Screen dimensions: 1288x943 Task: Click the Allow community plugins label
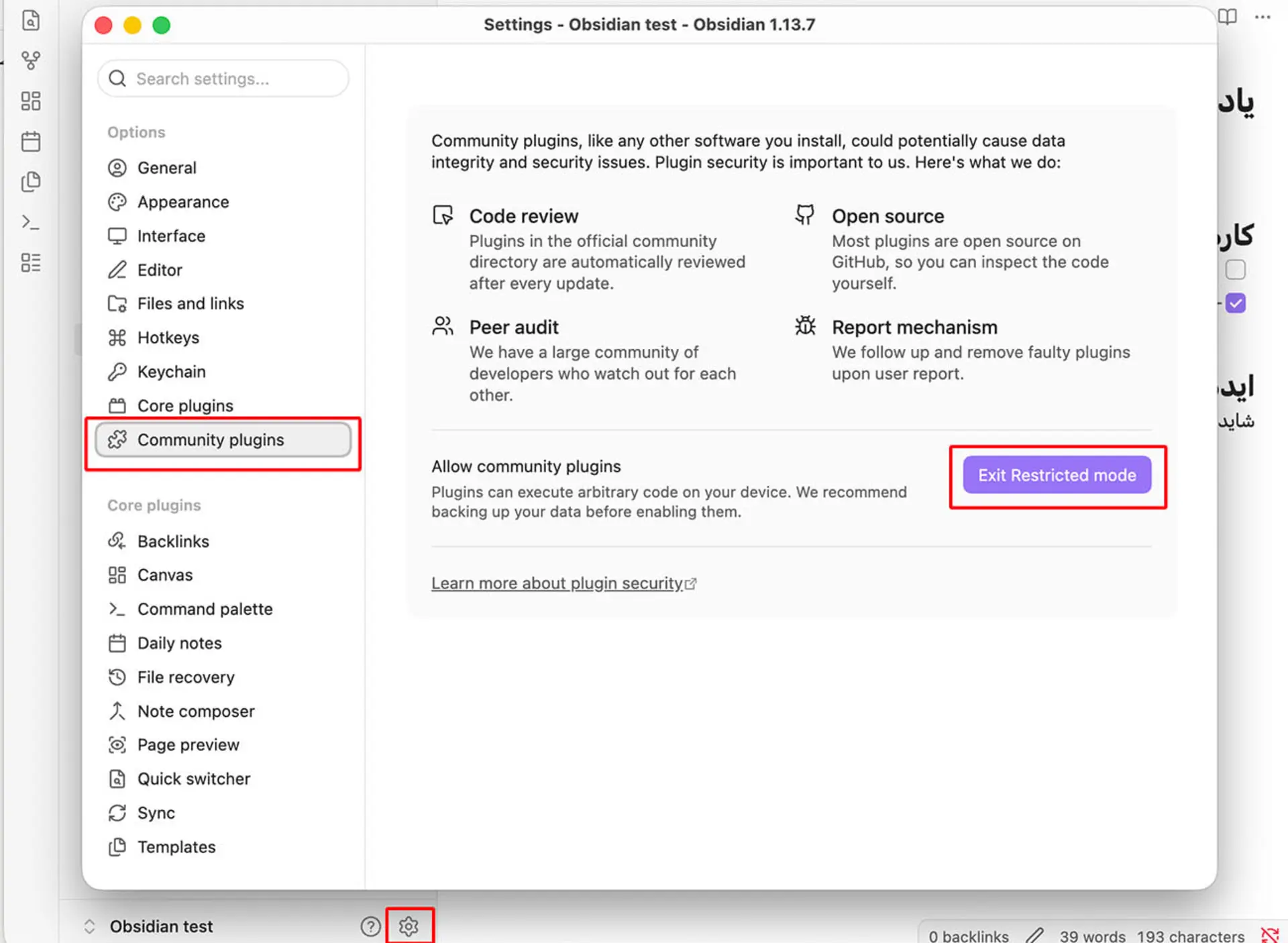point(526,466)
